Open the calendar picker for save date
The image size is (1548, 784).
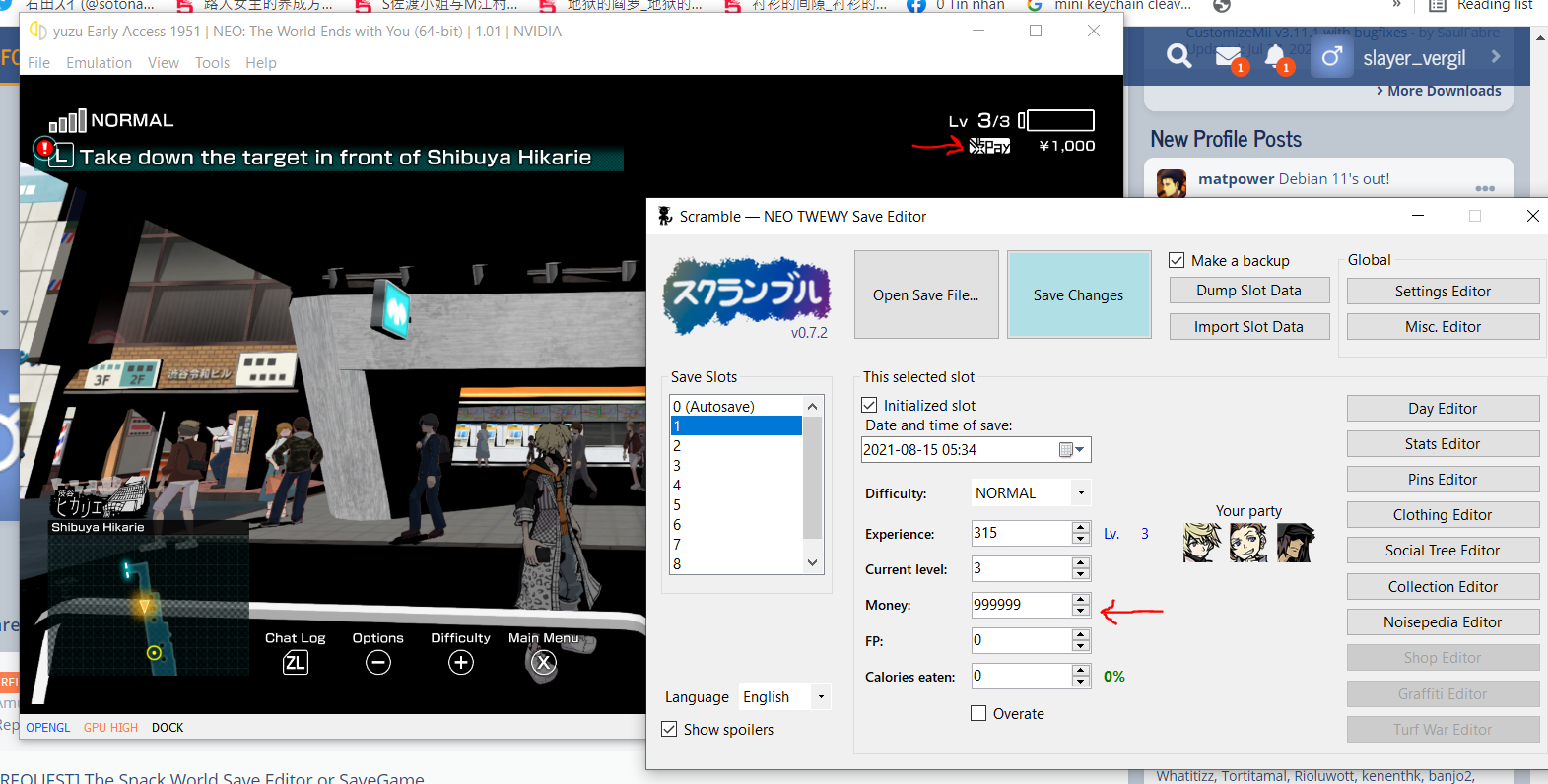[x=1072, y=450]
